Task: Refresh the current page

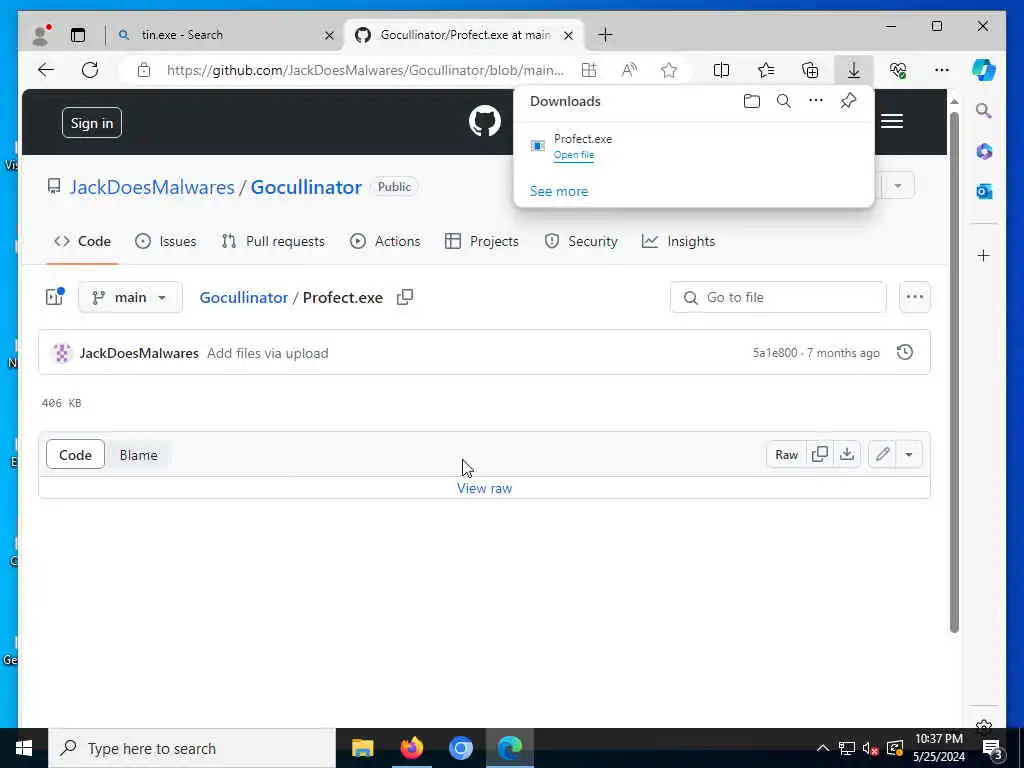Action: click(x=90, y=70)
